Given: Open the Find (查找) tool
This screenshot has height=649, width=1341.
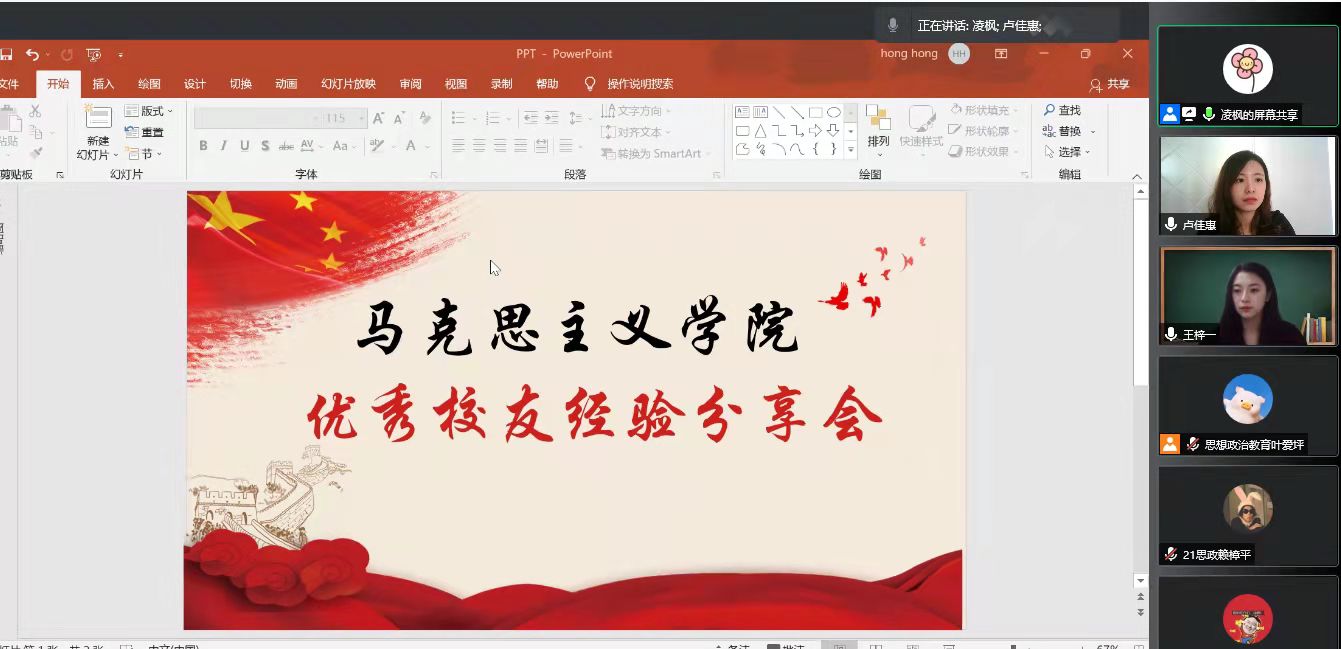Looking at the screenshot, I should tap(1062, 108).
